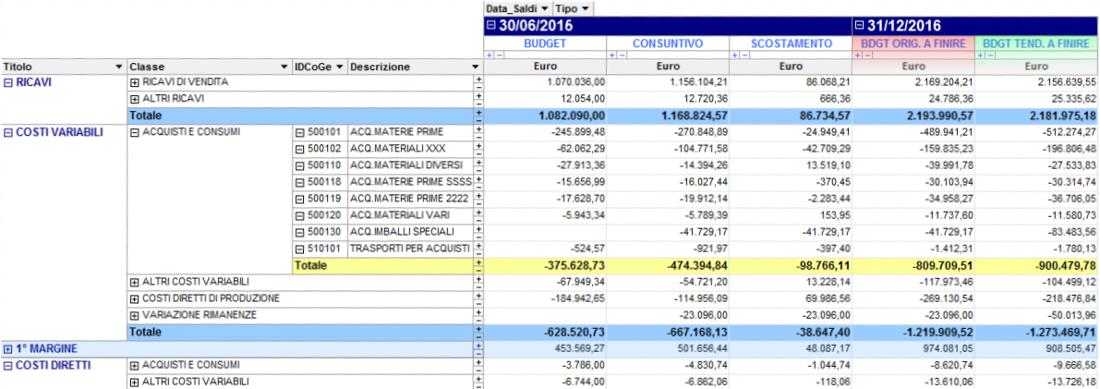Expand the 1° MARGINE title group
Viewport: 1100px width, 389px height.
click(9, 349)
